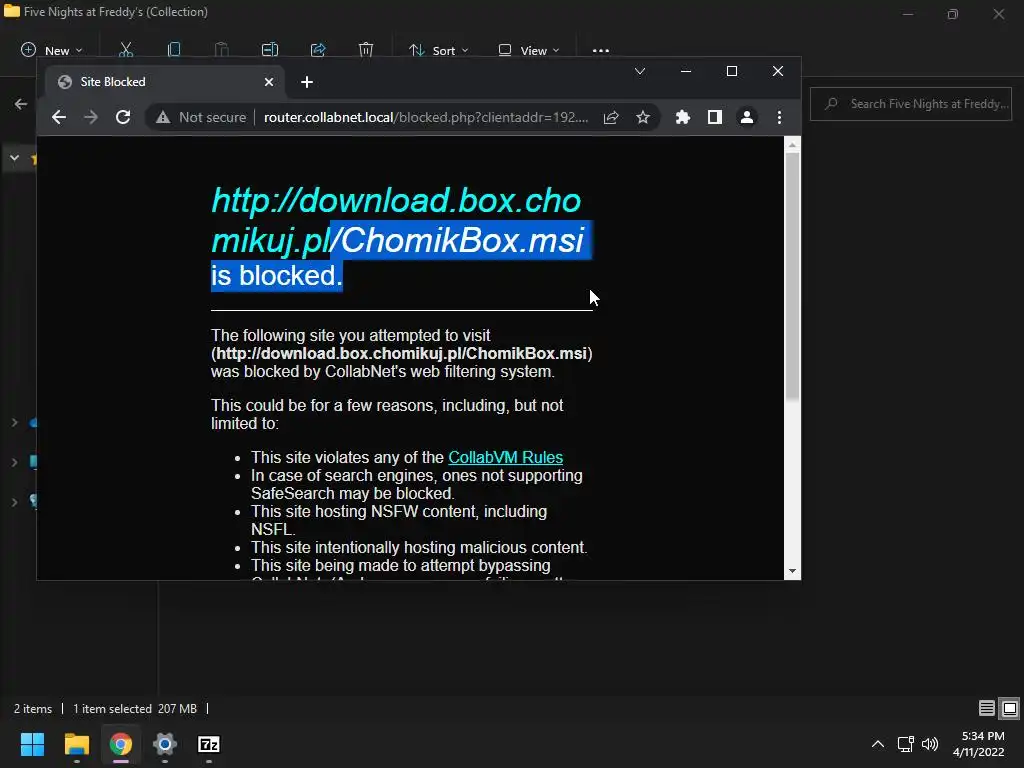
Task: Show hidden system tray icons
Action: pyautogui.click(x=878, y=744)
